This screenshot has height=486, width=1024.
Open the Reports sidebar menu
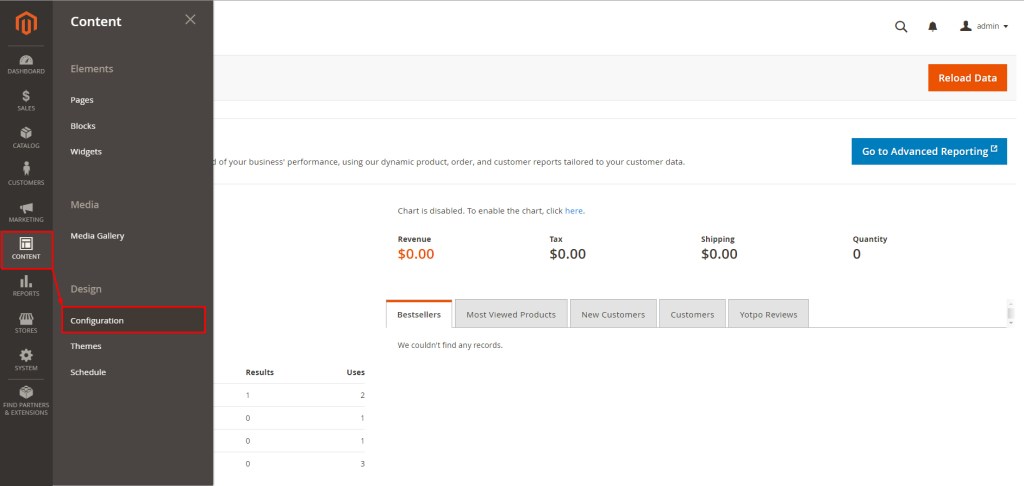point(26,286)
